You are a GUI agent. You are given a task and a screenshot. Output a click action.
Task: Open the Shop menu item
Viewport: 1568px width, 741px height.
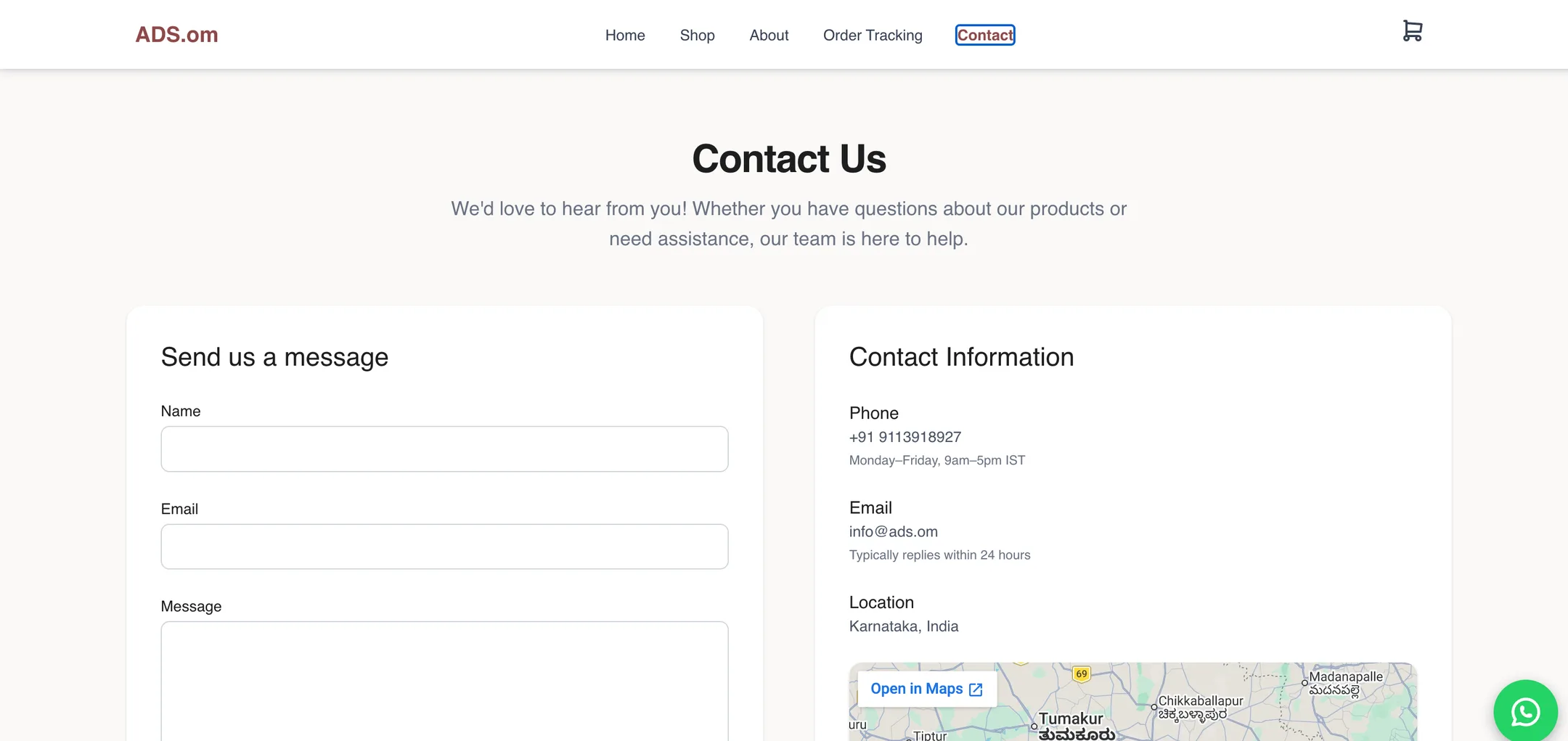pyautogui.click(x=697, y=35)
